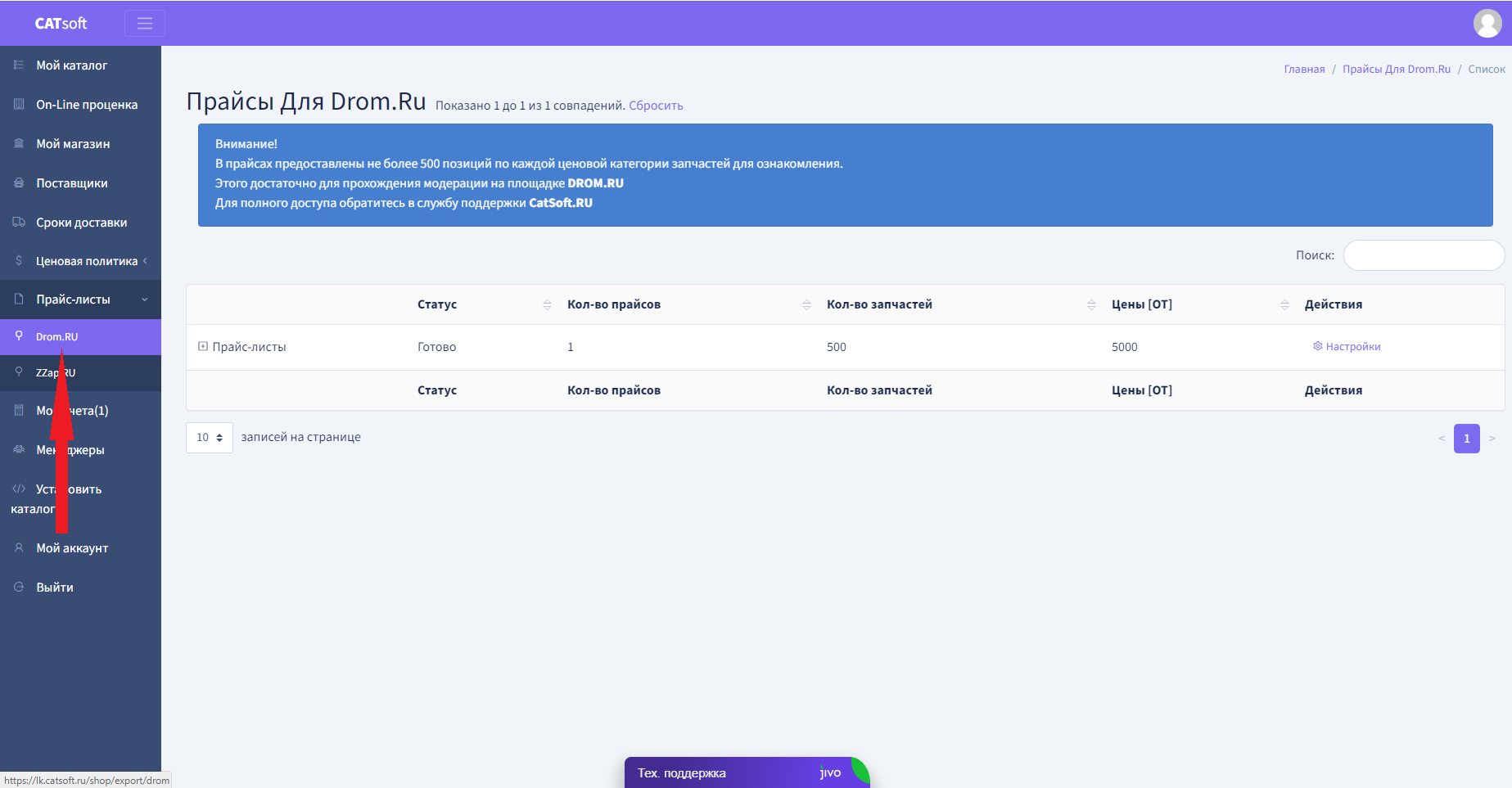Click the Поставщики sidebar icon
This screenshot has height=788, width=1512.
19,183
